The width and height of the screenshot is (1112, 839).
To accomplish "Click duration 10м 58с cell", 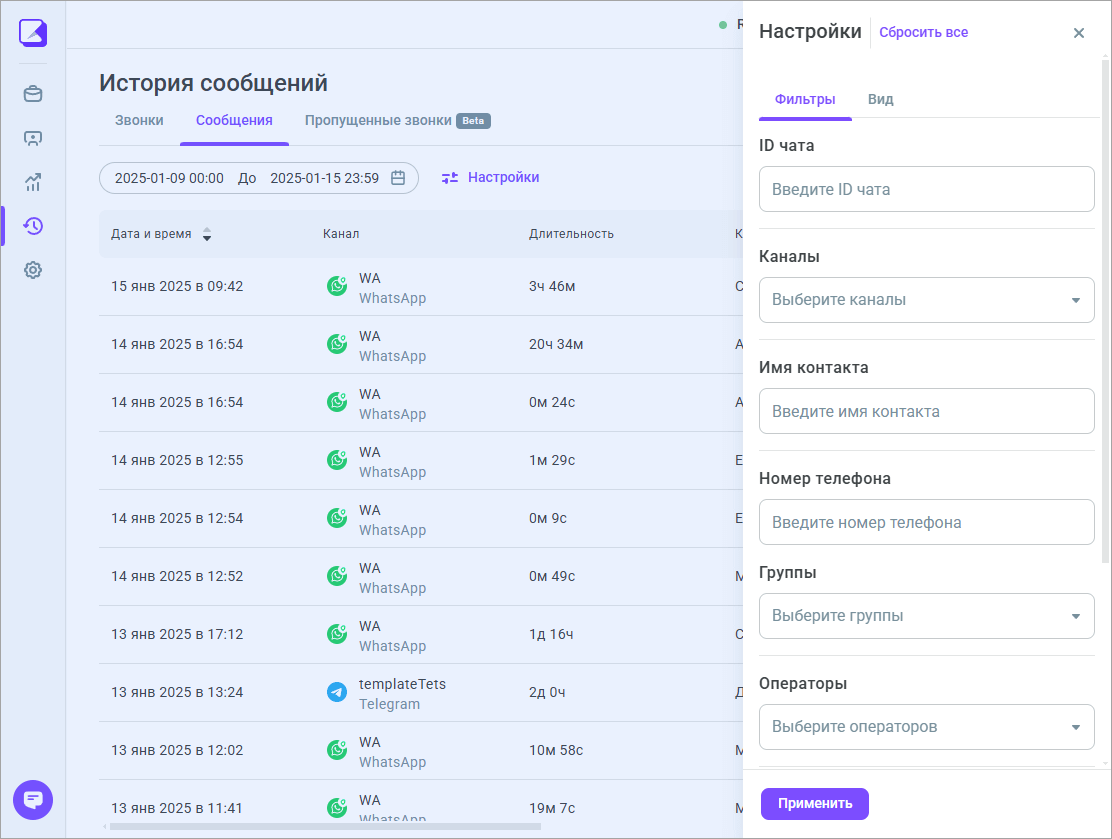I will (x=556, y=750).
